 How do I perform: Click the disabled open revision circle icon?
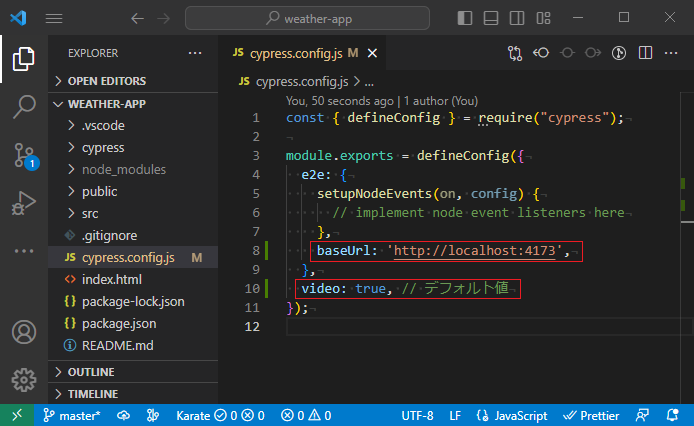[567, 53]
